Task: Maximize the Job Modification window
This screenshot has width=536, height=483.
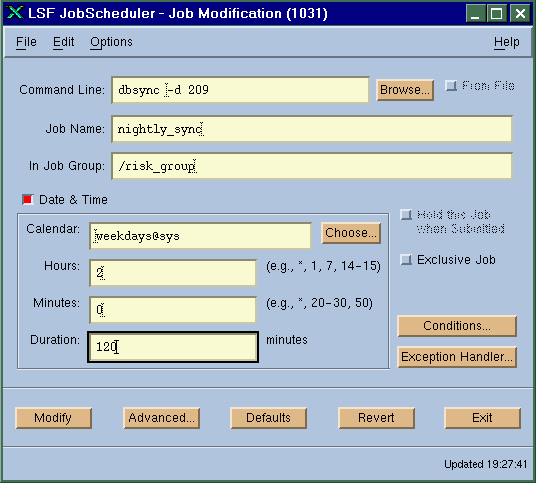Action: click(x=497, y=14)
